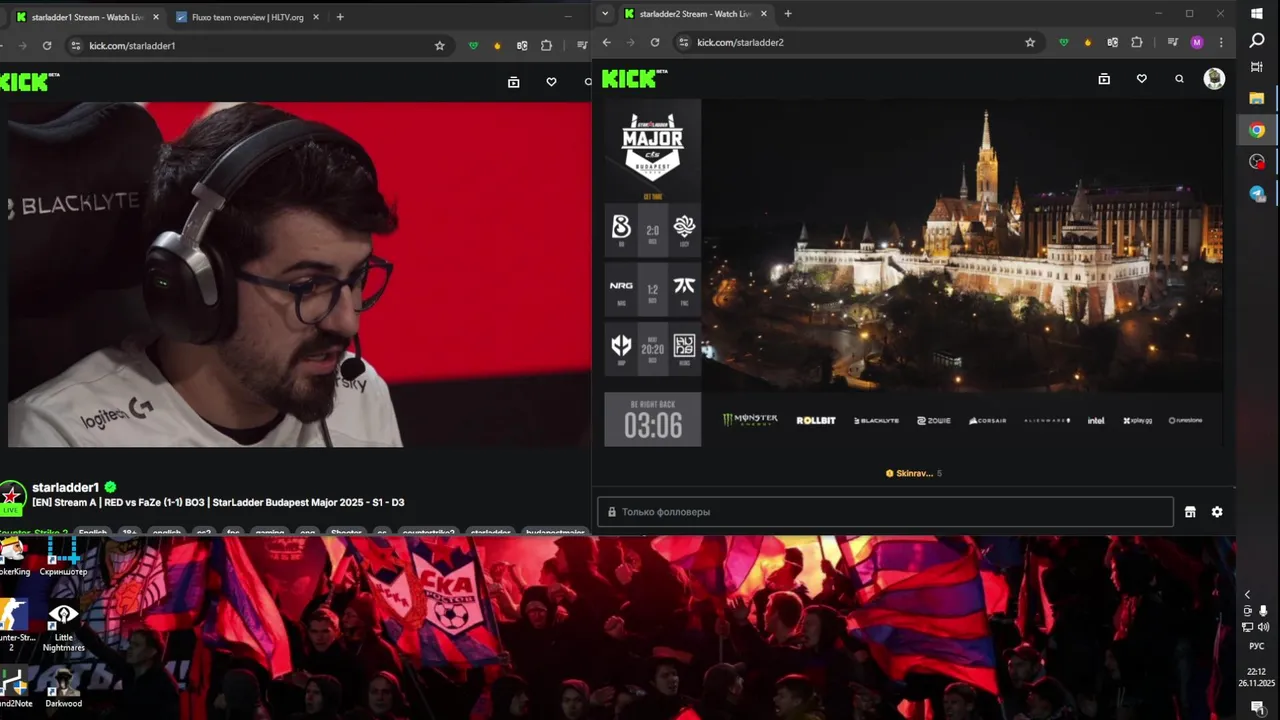
Task: Go back in the starladder2 browser window
Action: click(606, 42)
